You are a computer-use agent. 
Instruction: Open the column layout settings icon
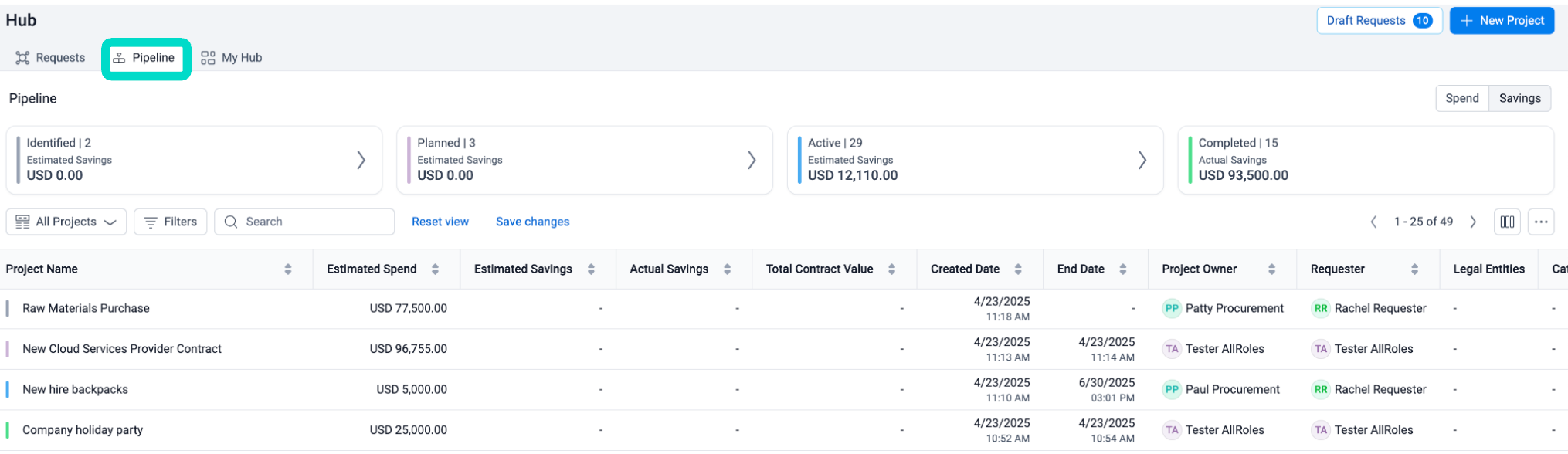pyautogui.click(x=1506, y=222)
